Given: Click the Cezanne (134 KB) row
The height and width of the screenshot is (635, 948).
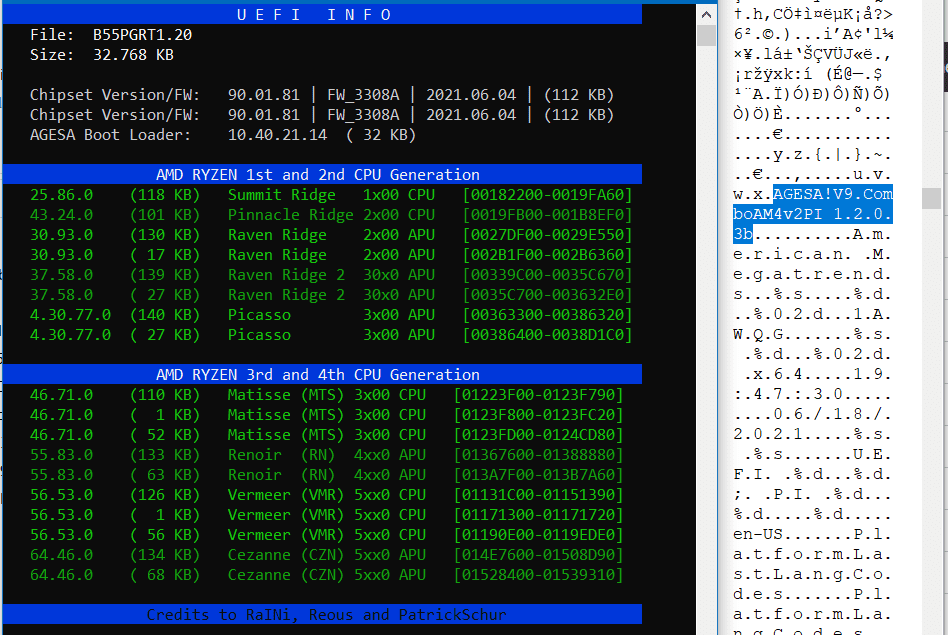Looking at the screenshot, I should coord(326,554).
